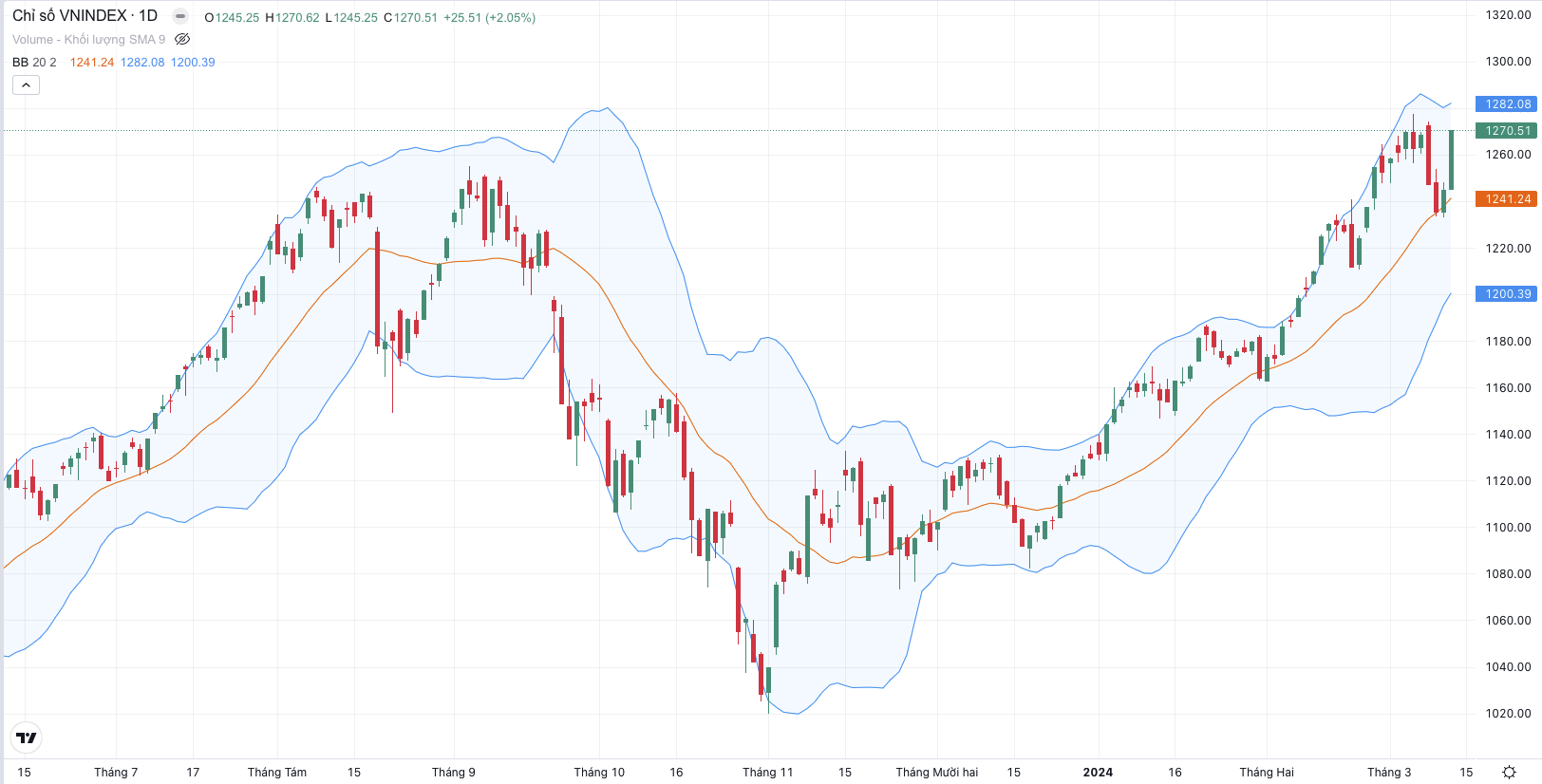The image size is (1542, 784).
Task: Click the Tháng 7 time axis label
Action: 116,772
